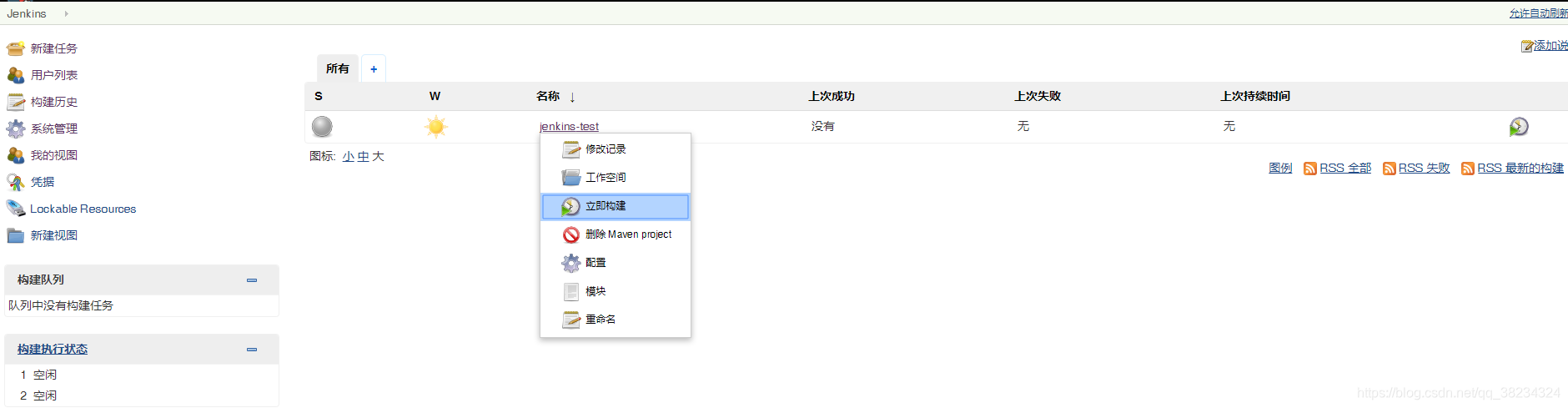The width and height of the screenshot is (1568, 408).
Task: Select 删除 Maven project menu entry
Action: pyautogui.click(x=616, y=234)
